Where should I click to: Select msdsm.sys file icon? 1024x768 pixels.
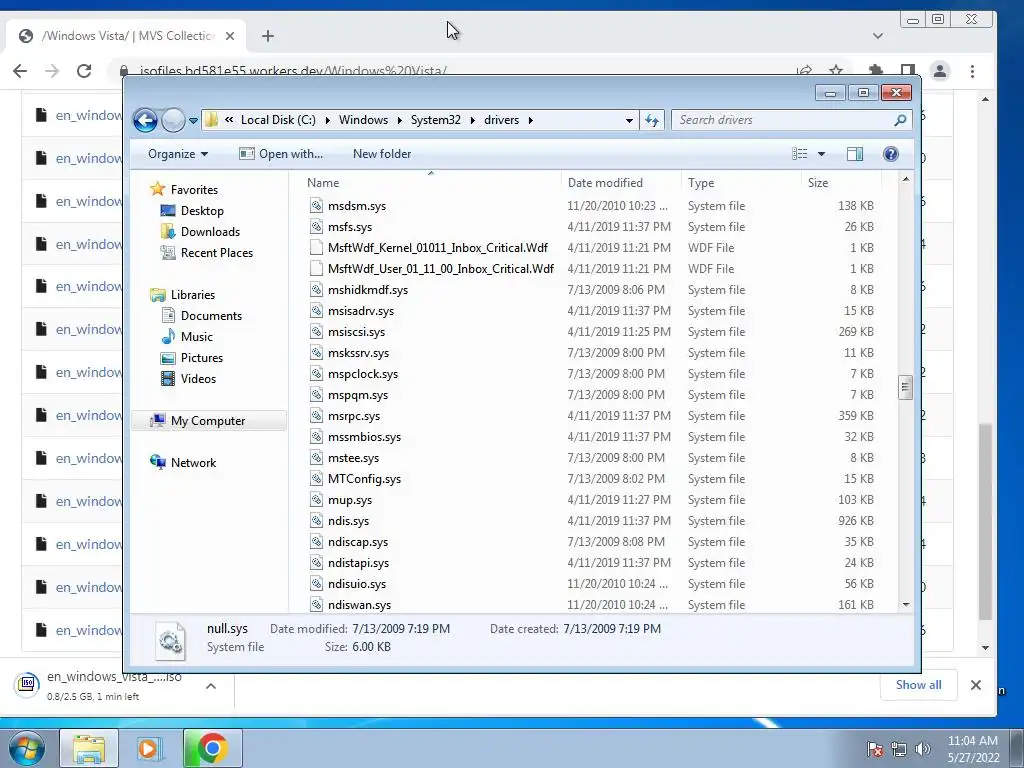click(316, 206)
